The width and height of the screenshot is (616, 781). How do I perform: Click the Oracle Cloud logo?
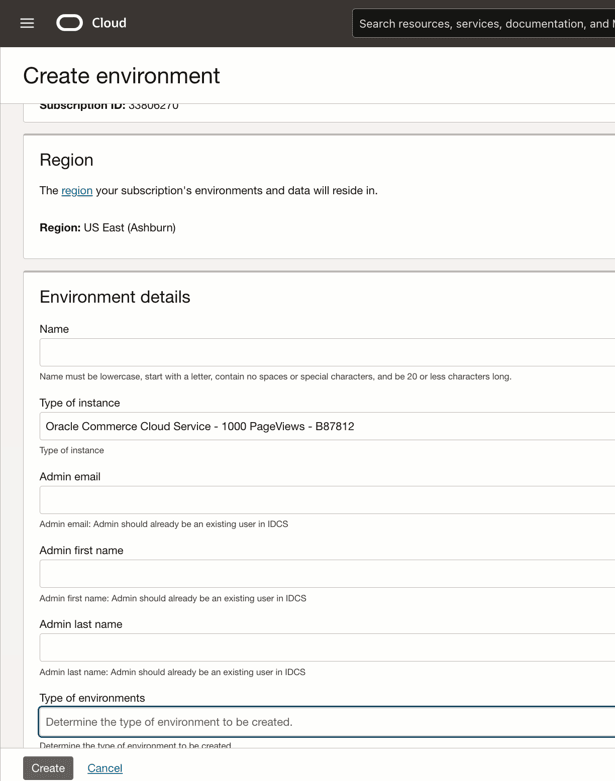[69, 23]
